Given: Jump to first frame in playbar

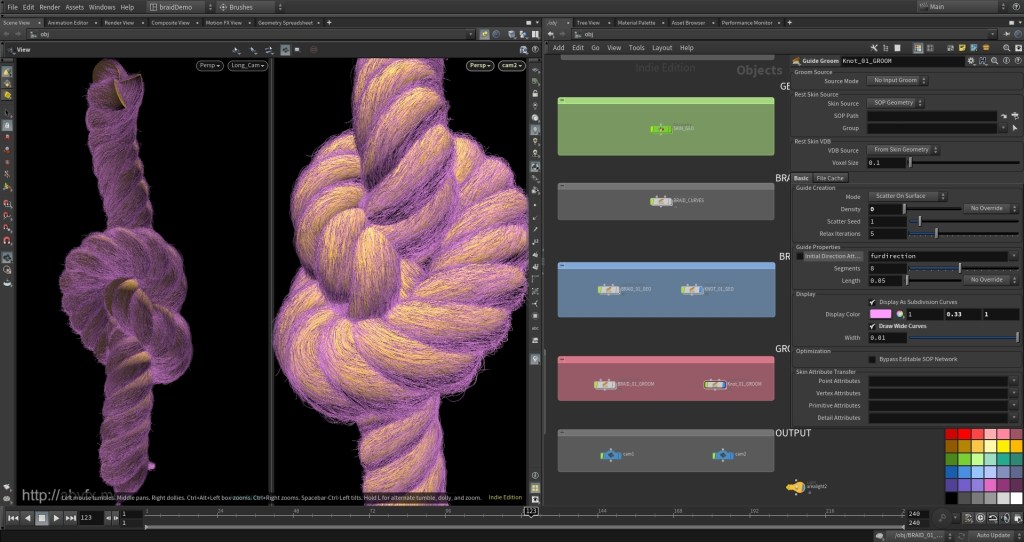Looking at the screenshot, I should pos(12,518).
